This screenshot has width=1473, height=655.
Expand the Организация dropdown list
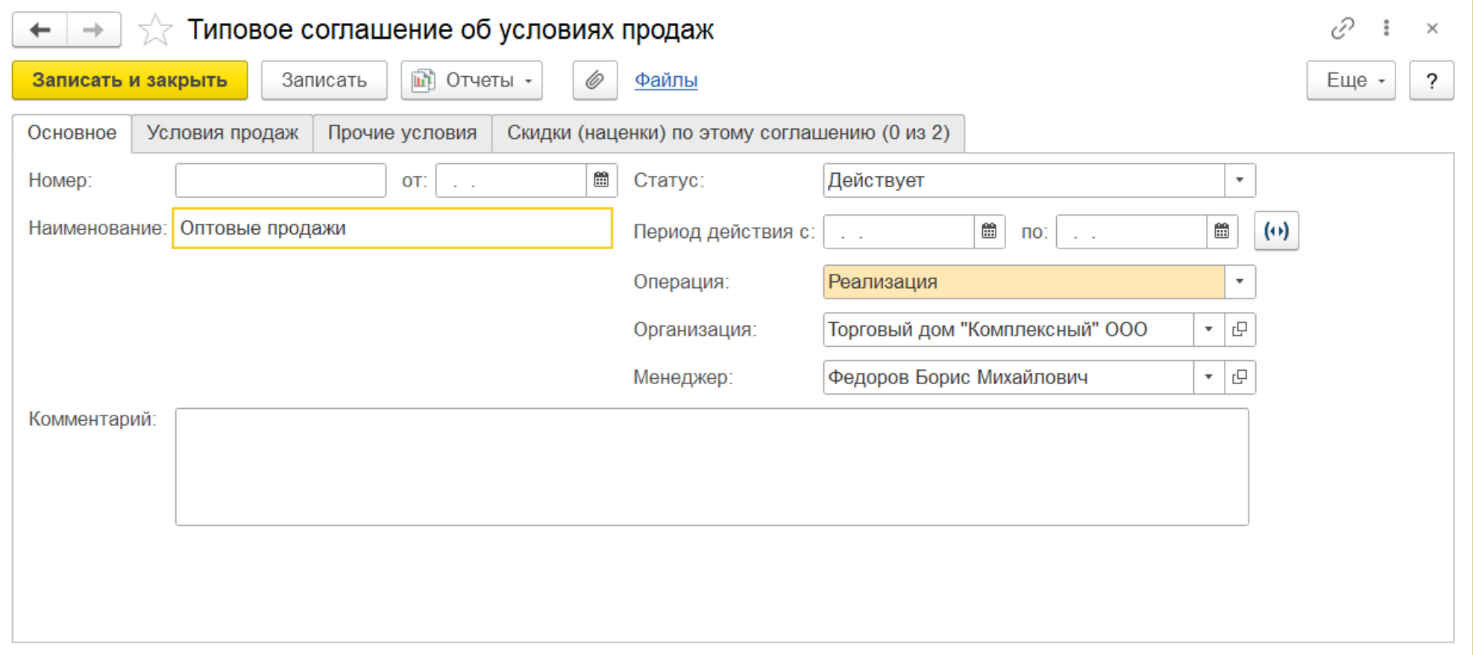point(1208,329)
